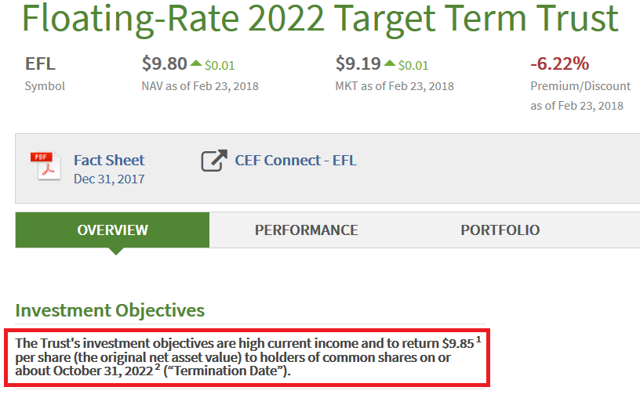The image size is (640, 398).
Task: Click footnote 2 superscript after October 31, 2022
Action: click(158, 367)
